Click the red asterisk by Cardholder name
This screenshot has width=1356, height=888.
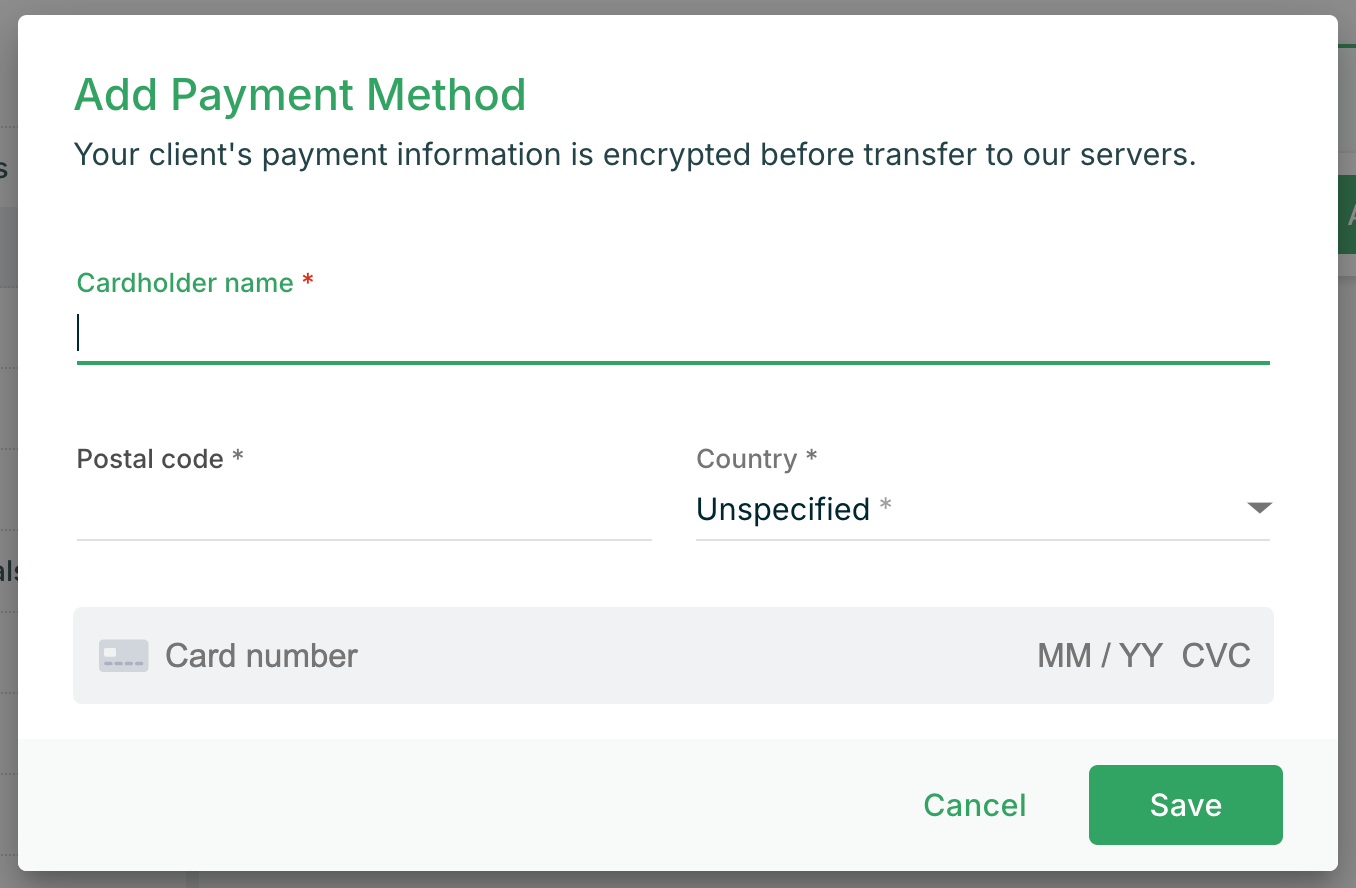point(308,281)
